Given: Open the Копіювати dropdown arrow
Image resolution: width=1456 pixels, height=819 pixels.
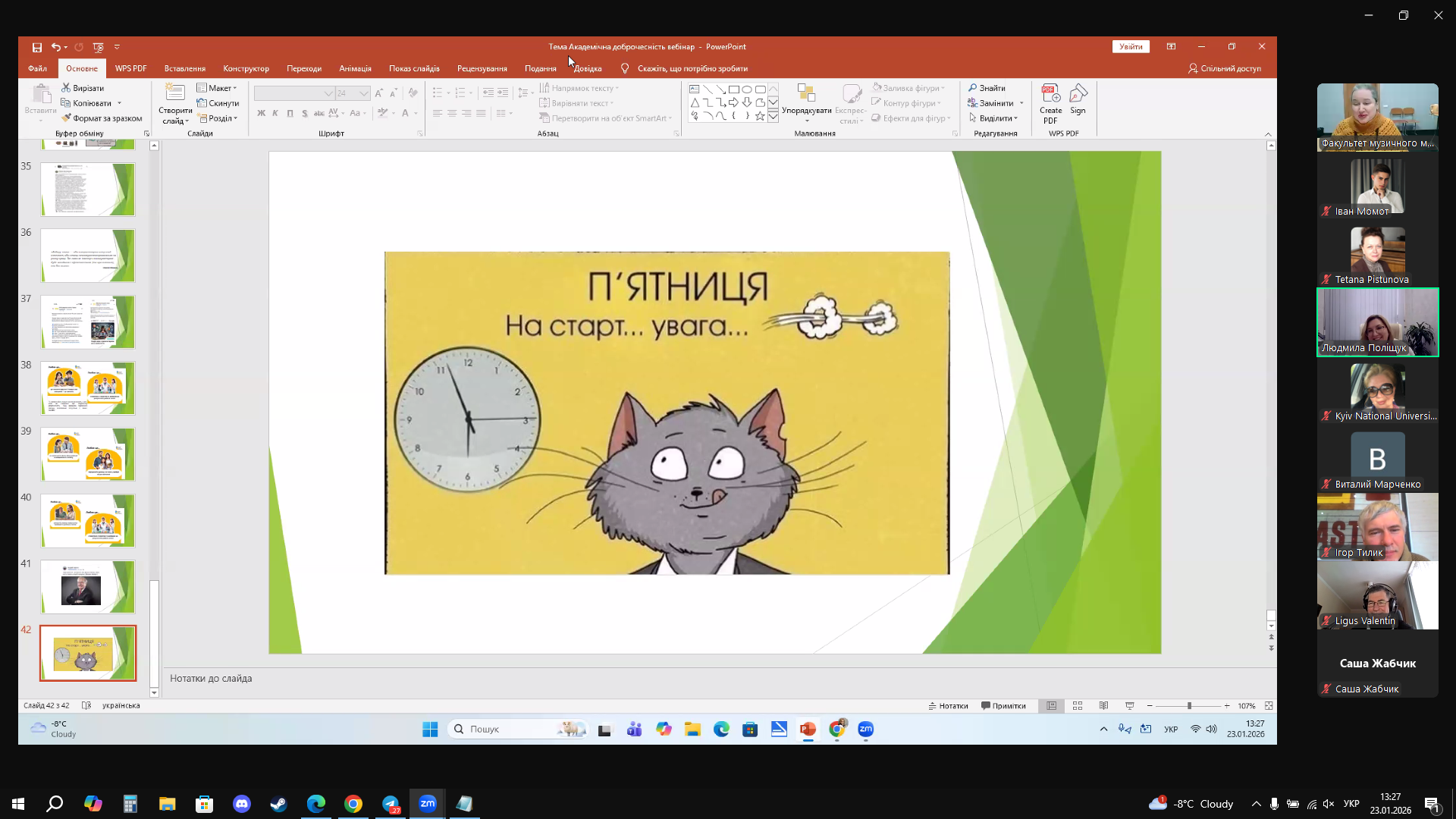Looking at the screenshot, I should click(x=119, y=103).
